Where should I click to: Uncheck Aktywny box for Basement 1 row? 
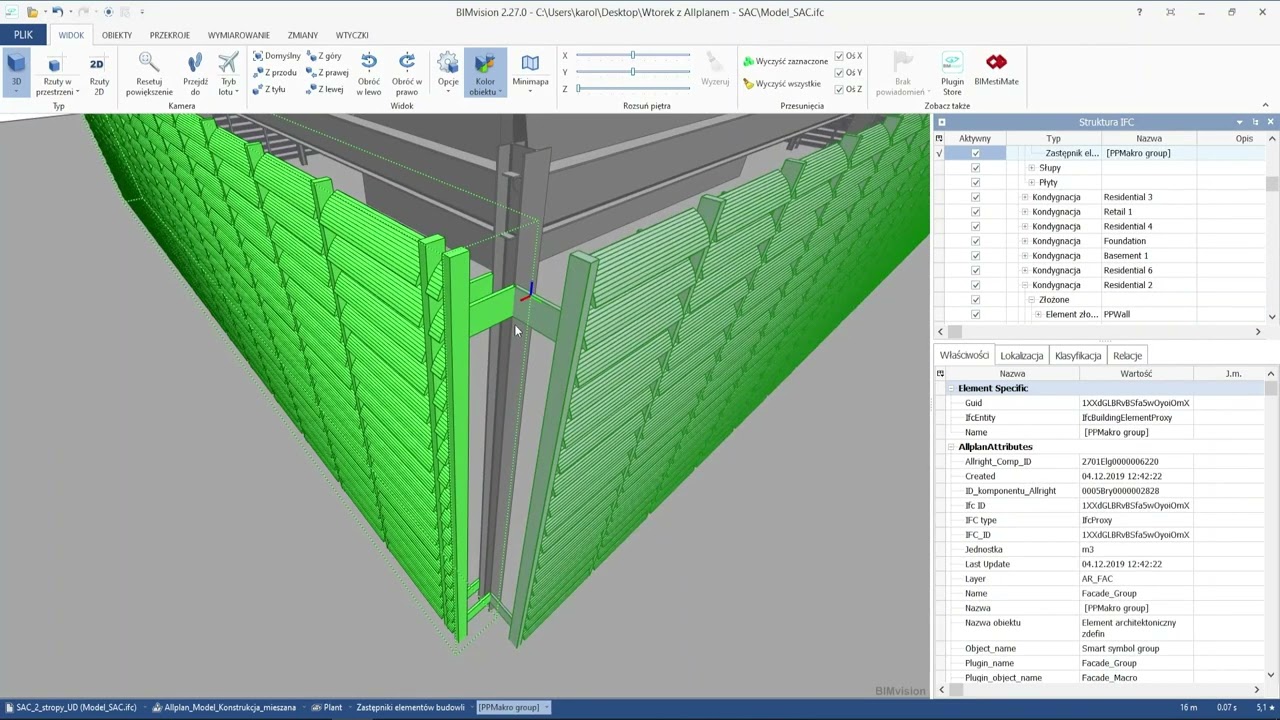point(975,256)
